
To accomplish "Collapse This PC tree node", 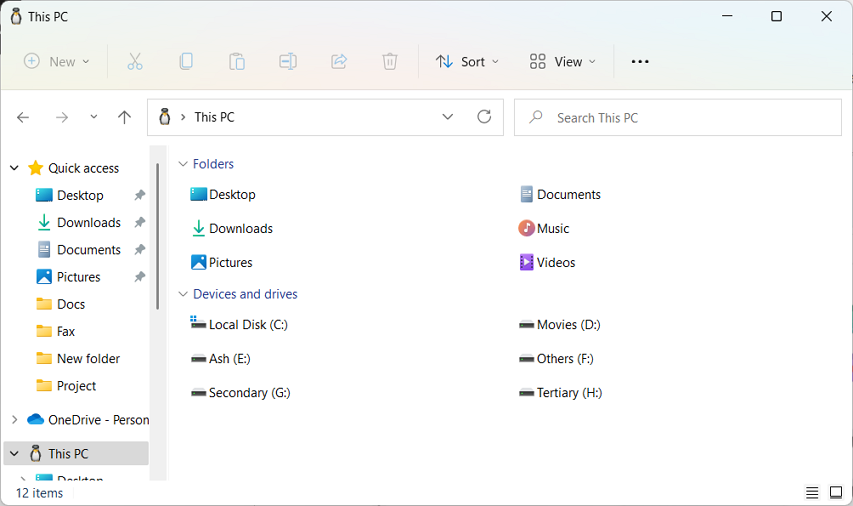I will (15, 453).
